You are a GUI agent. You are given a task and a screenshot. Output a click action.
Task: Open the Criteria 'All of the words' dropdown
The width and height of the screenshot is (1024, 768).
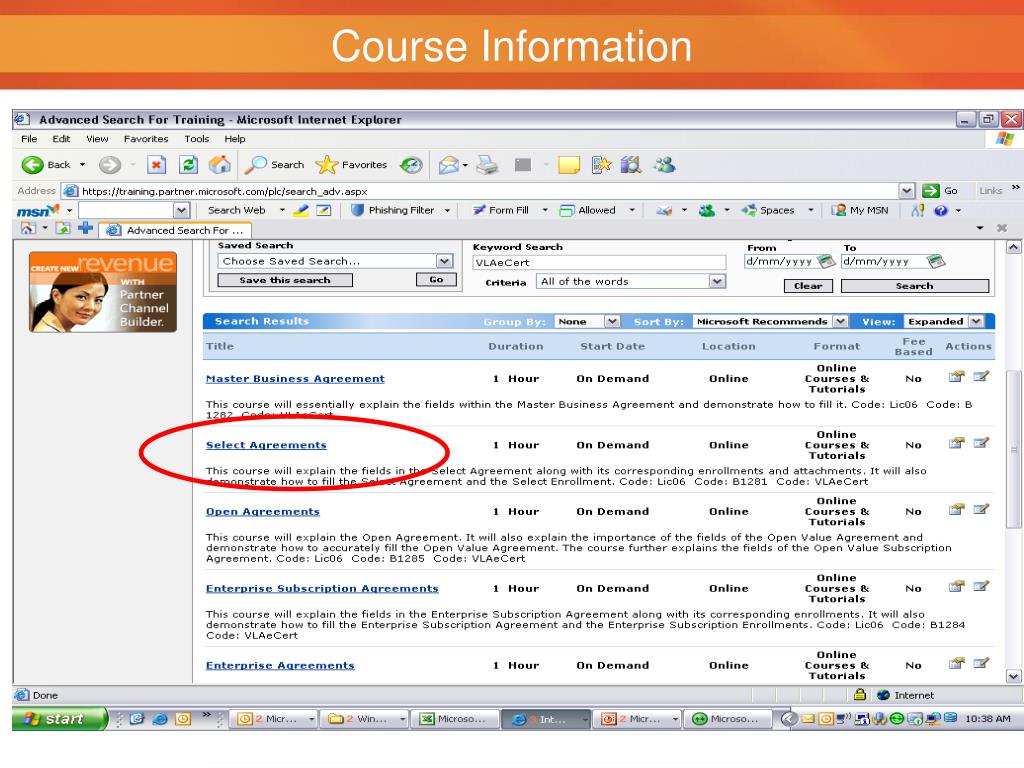point(717,281)
